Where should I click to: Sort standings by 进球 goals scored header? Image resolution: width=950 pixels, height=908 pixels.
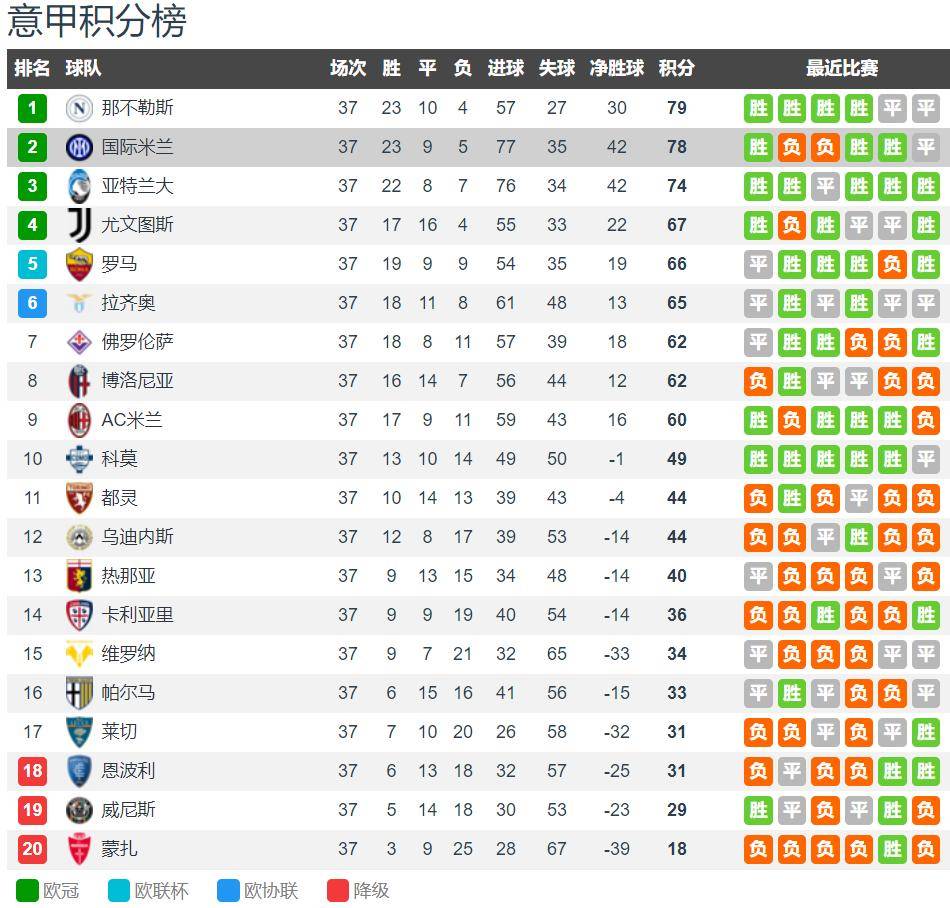[505, 68]
